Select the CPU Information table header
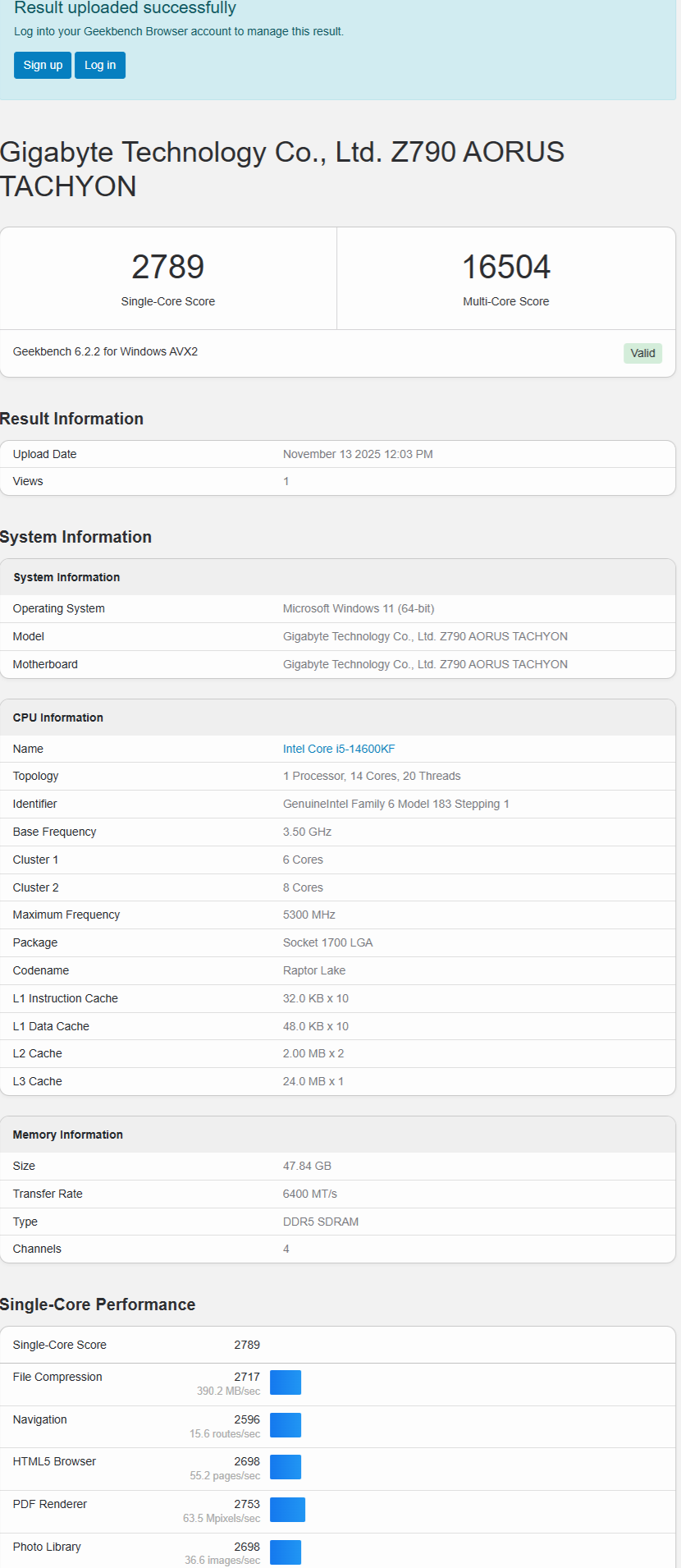681x1568 pixels. (58, 718)
